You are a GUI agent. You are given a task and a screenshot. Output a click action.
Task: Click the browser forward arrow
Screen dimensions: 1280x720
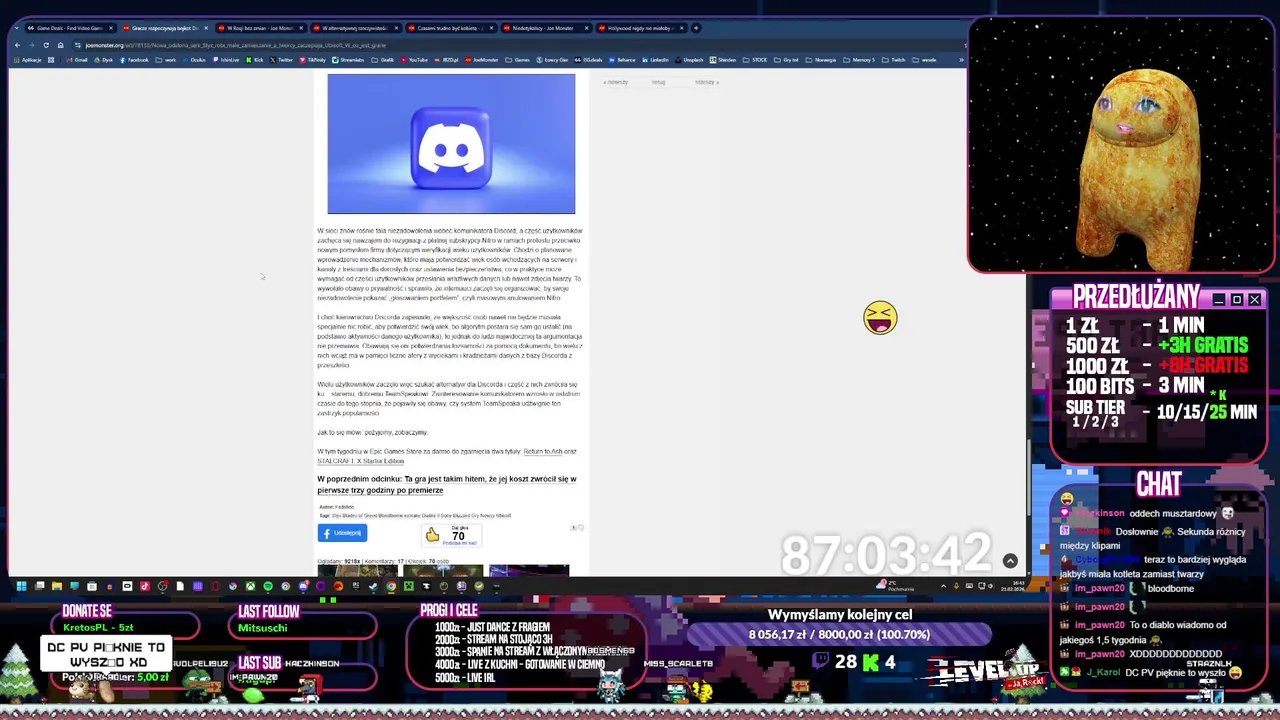[31, 45]
